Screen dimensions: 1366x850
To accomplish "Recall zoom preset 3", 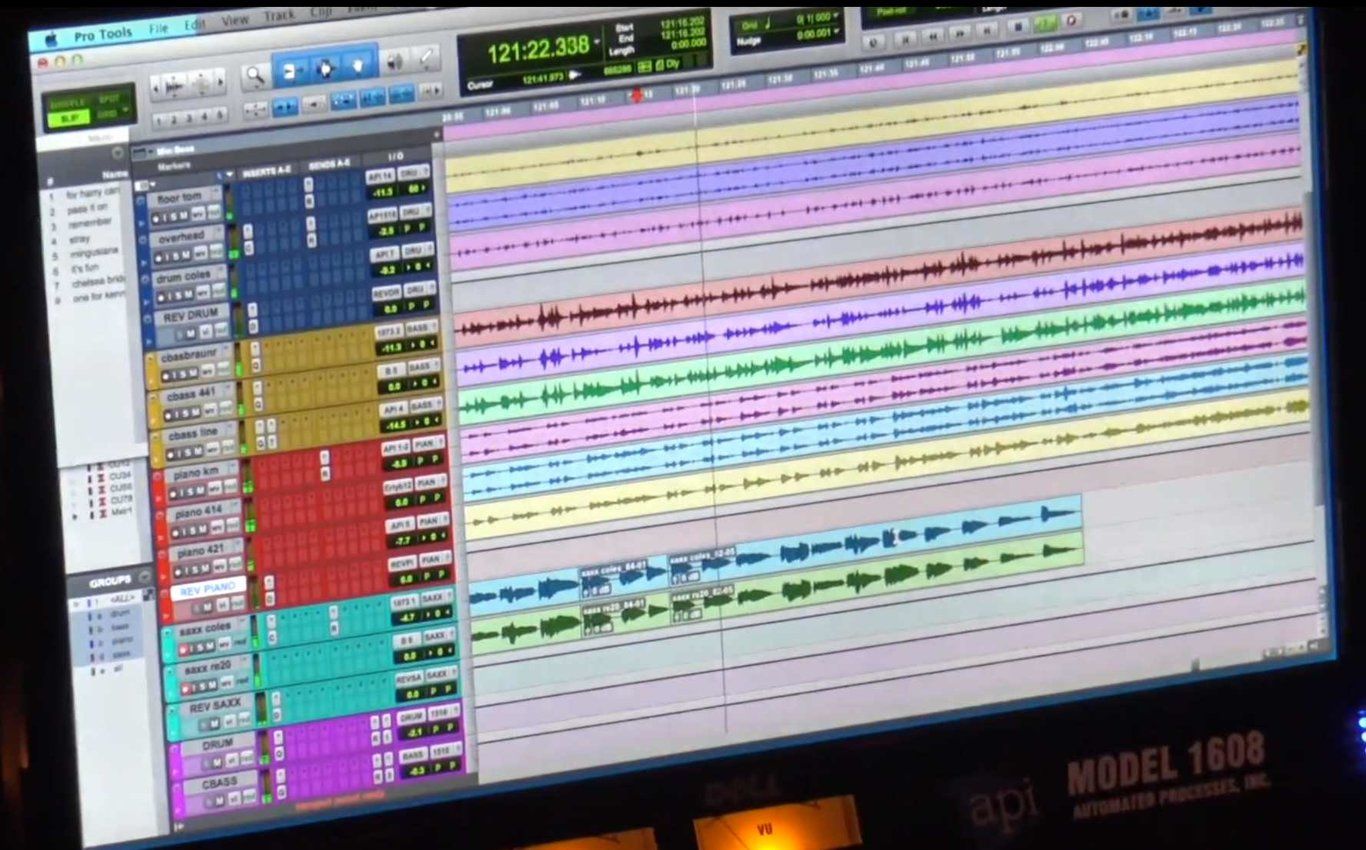I will tap(189, 118).
